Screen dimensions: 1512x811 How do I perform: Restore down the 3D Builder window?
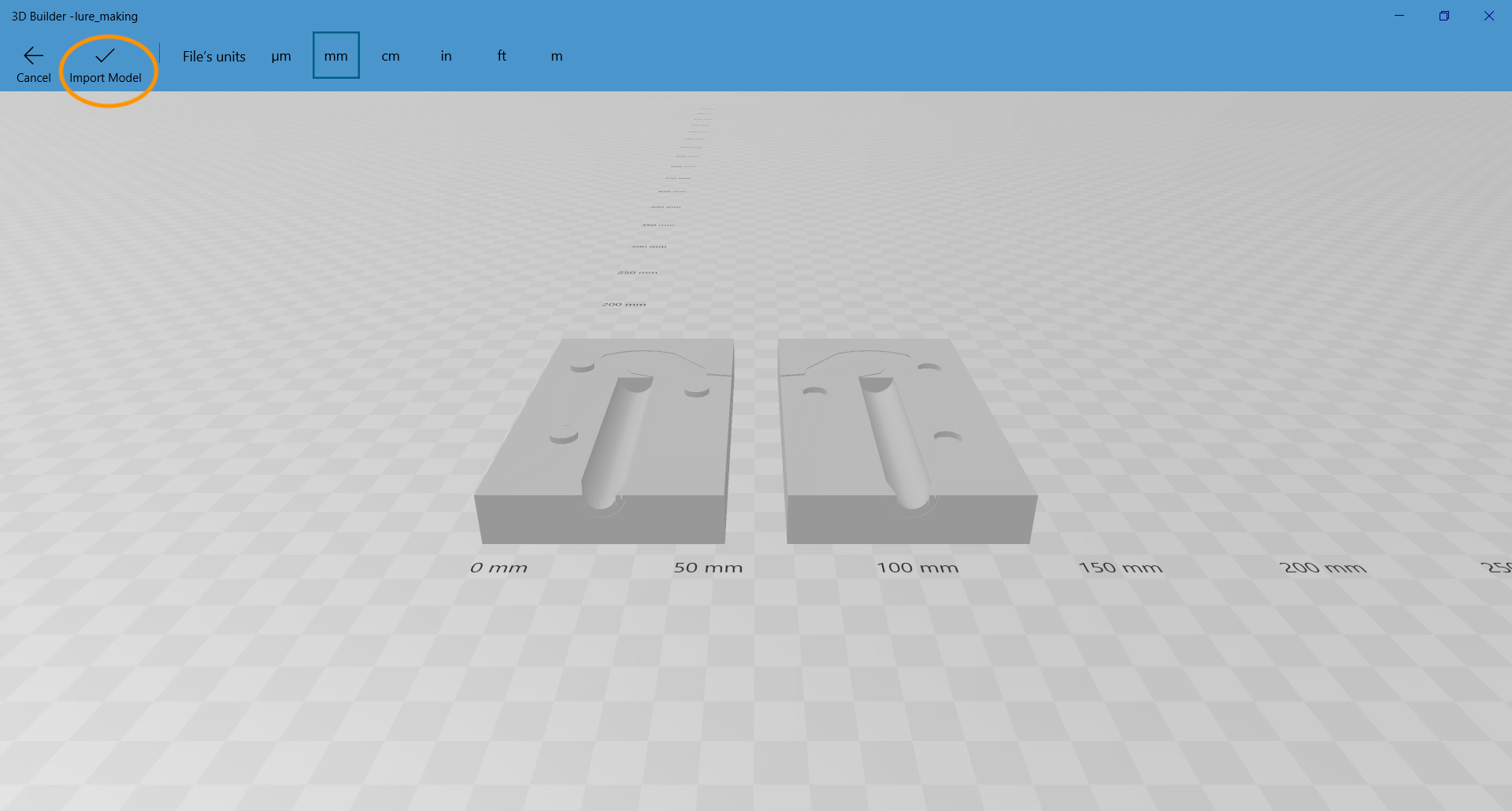pyautogui.click(x=1444, y=16)
